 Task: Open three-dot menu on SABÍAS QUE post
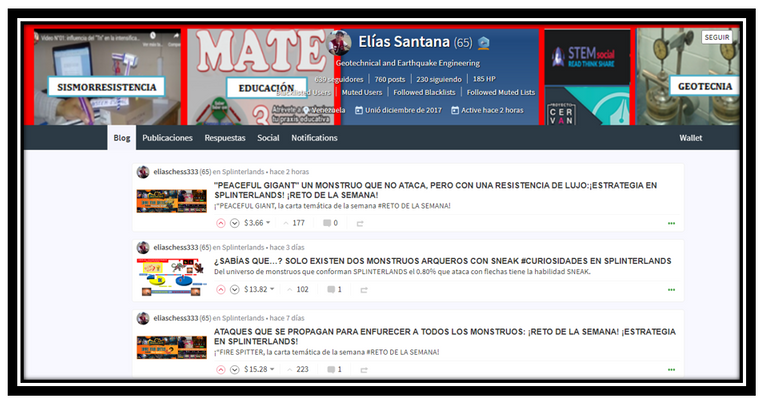tap(672, 290)
